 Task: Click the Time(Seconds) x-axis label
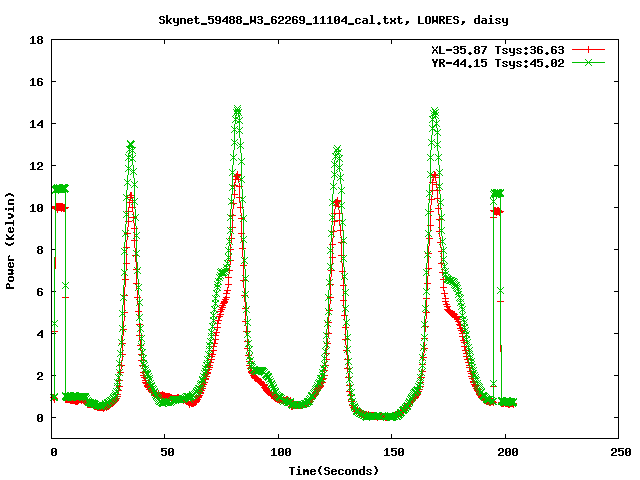tap(334, 469)
